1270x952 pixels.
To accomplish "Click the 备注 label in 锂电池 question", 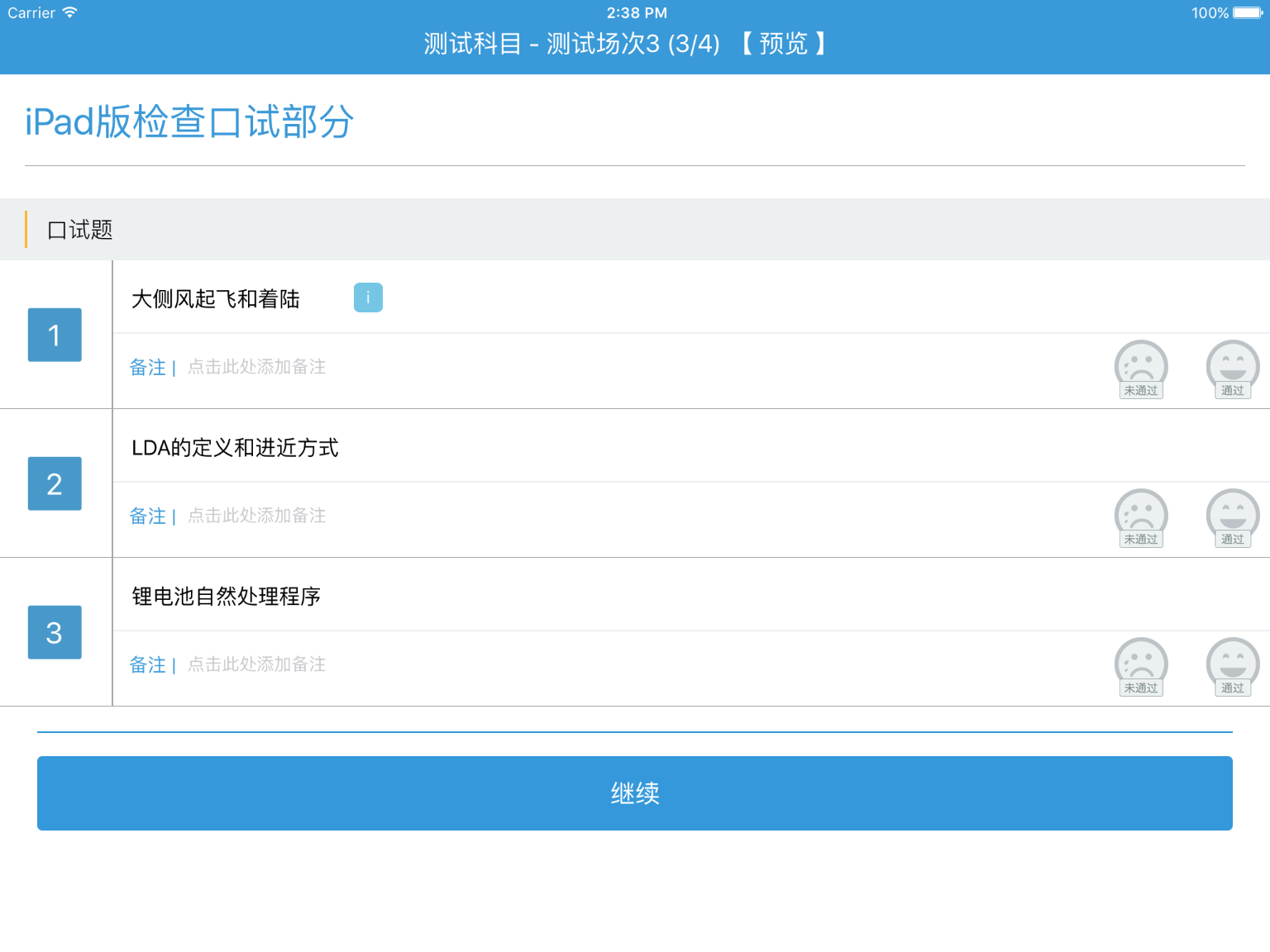I will 148,664.
